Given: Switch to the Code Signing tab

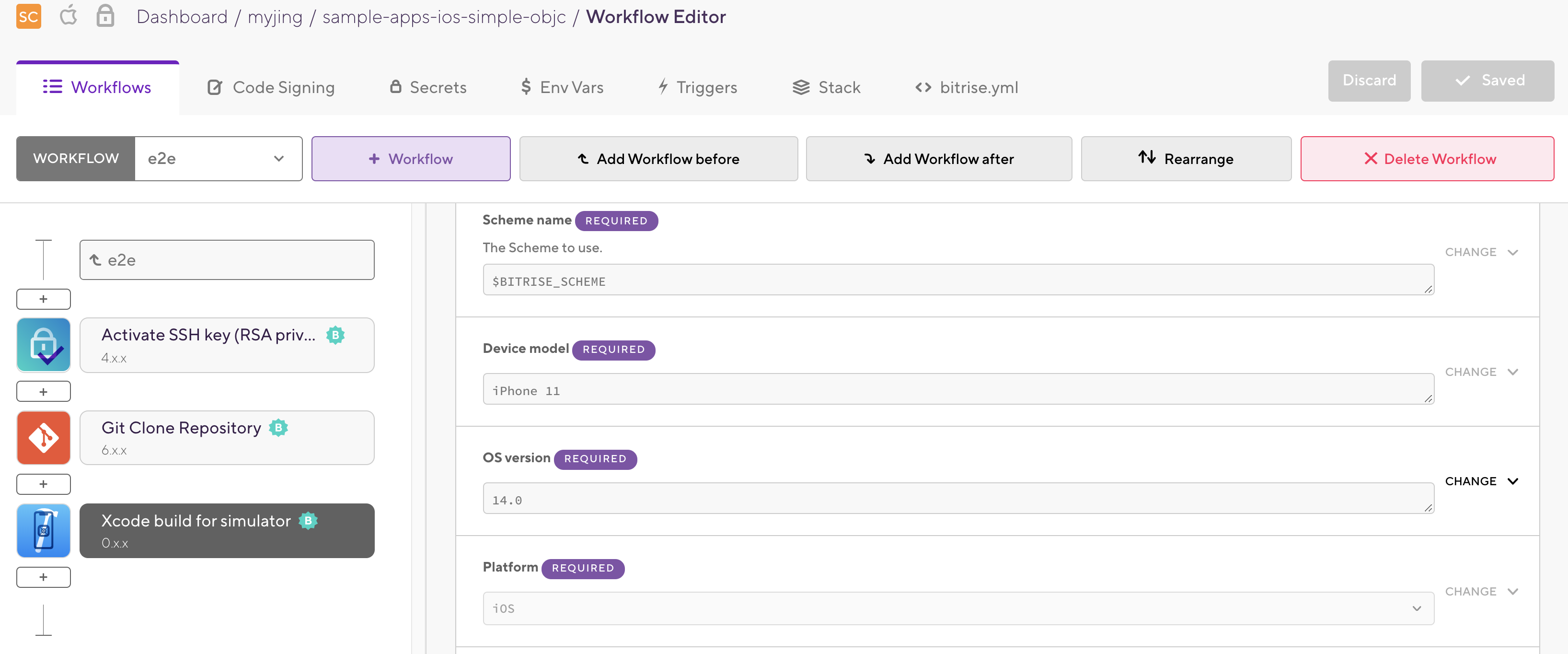Looking at the screenshot, I should point(271,87).
